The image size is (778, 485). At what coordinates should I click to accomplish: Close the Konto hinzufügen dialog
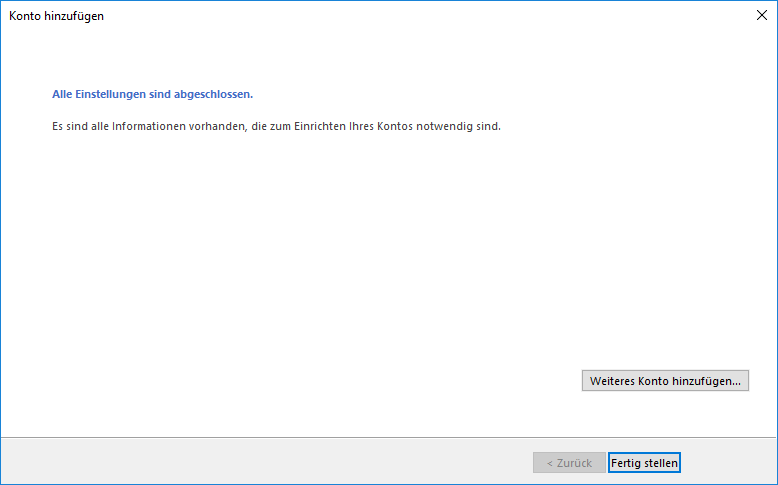coord(761,15)
